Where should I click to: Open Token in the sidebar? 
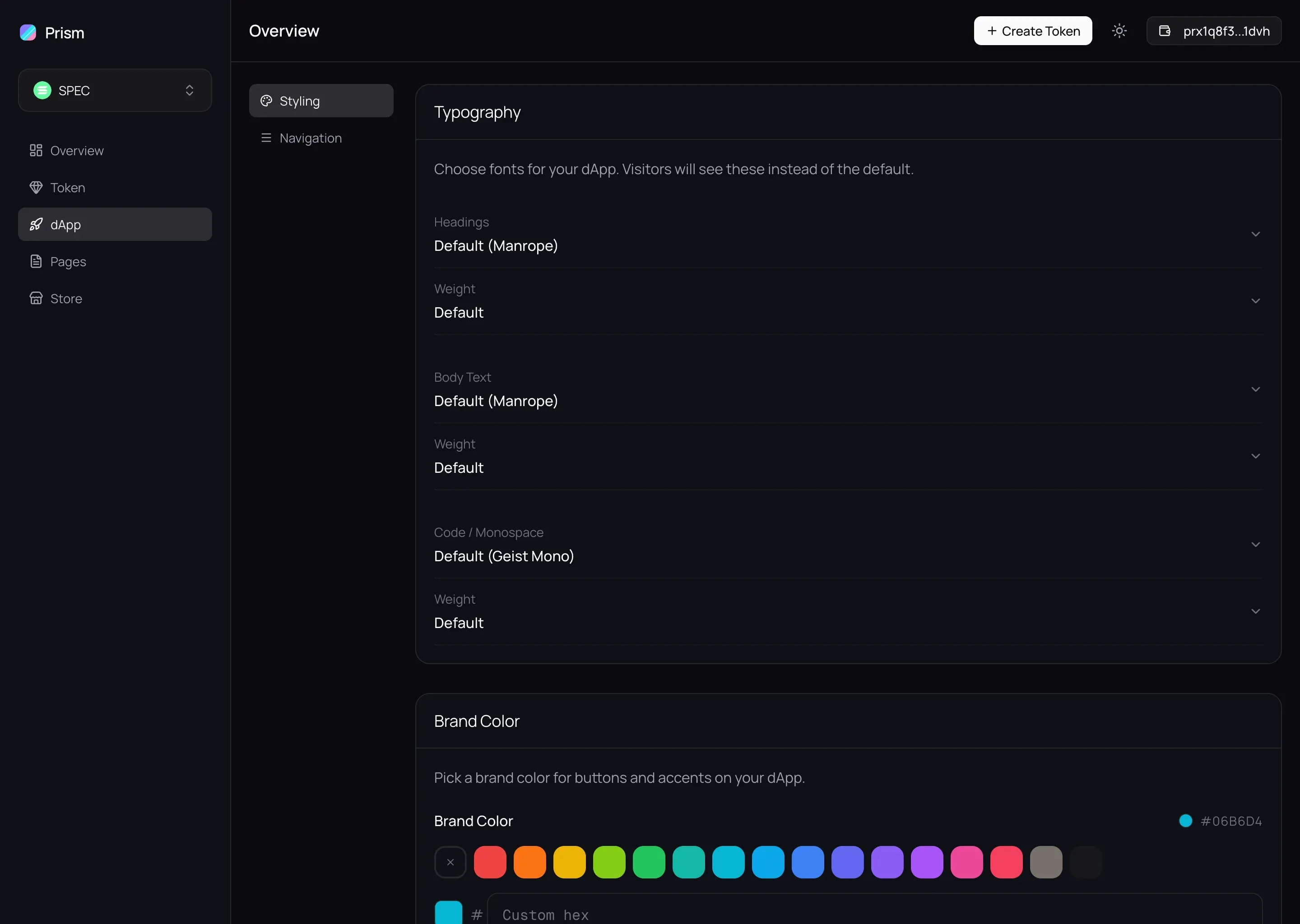(115, 187)
